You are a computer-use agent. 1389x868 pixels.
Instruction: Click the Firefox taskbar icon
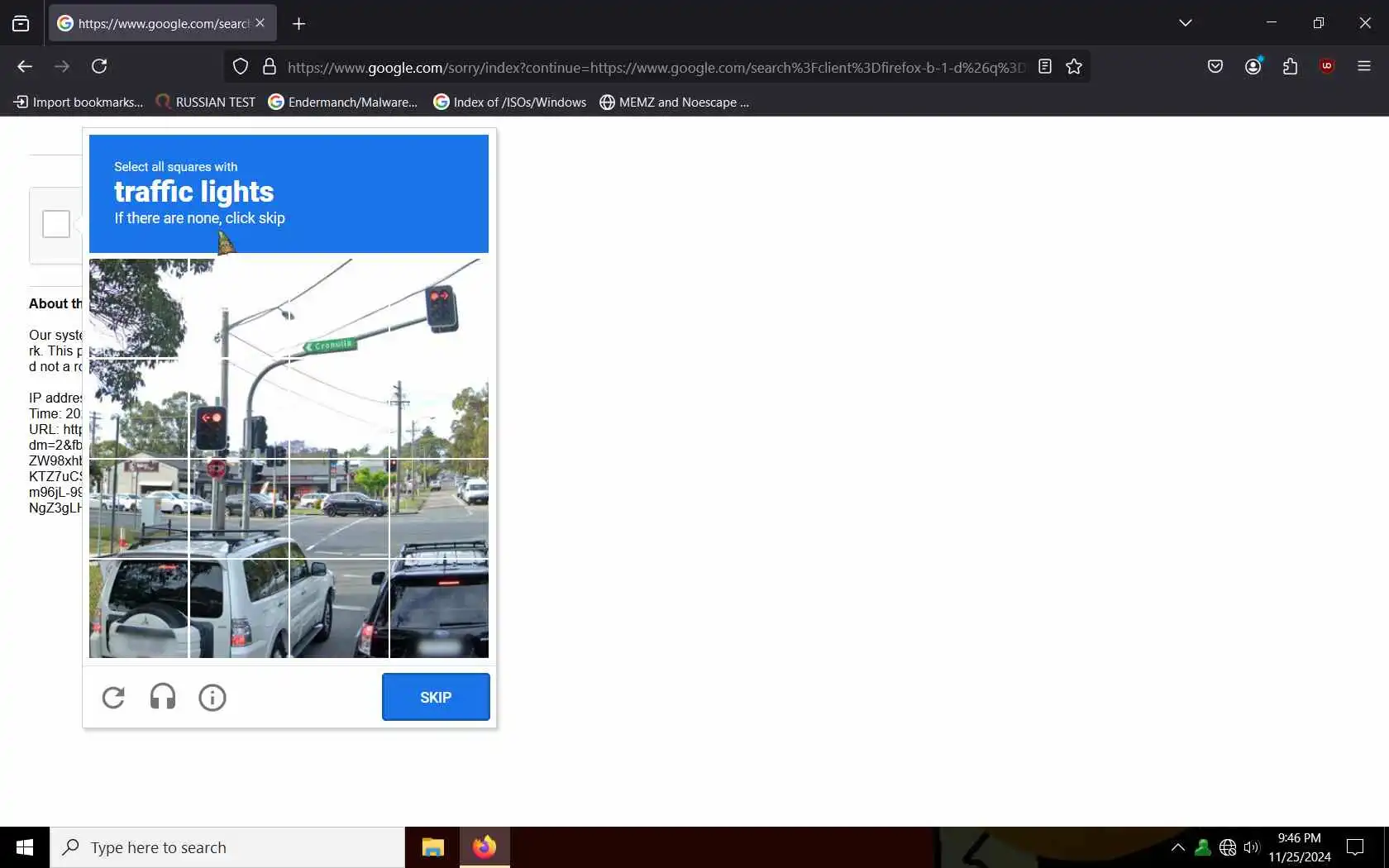pyautogui.click(x=484, y=847)
